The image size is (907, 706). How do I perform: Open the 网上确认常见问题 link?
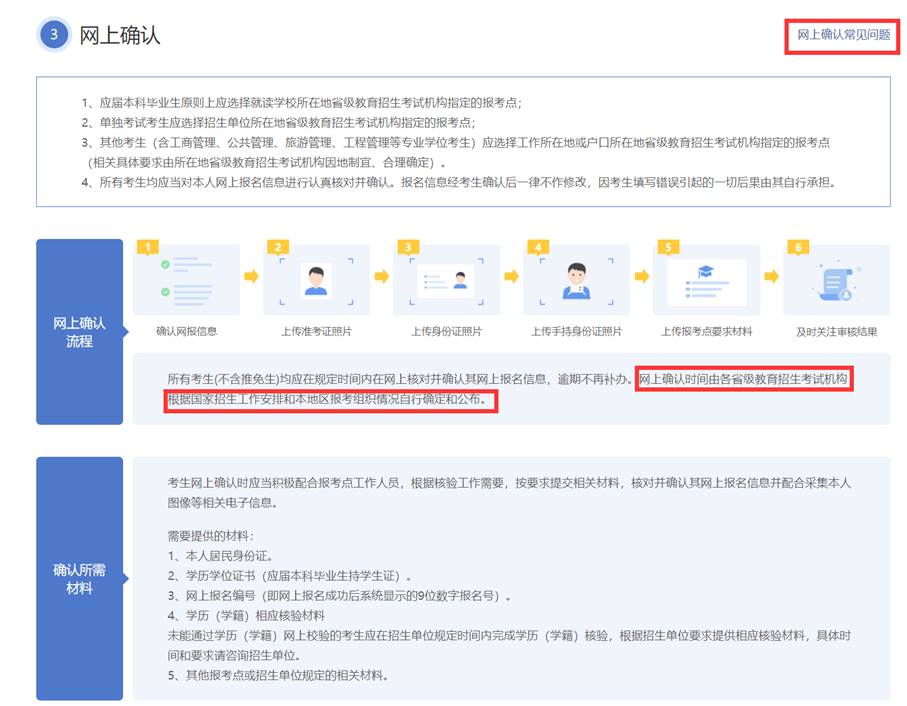(842, 35)
